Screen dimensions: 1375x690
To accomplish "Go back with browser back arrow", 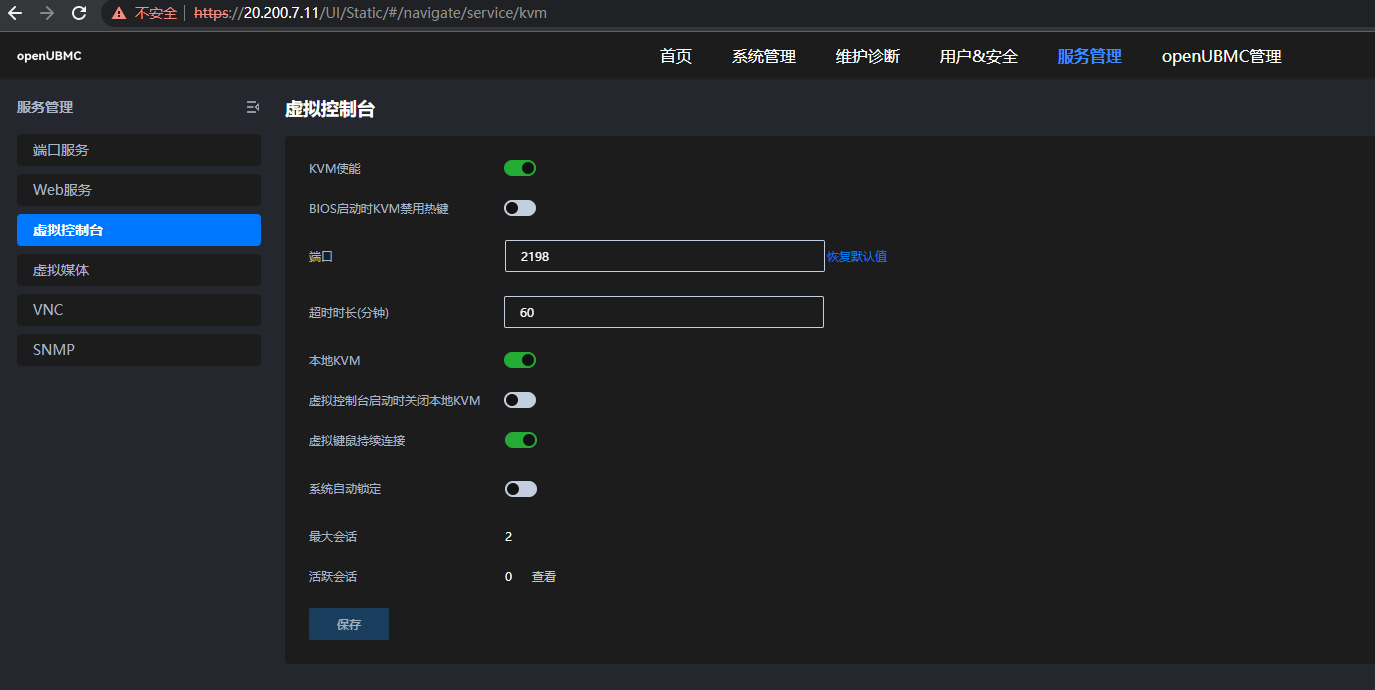I will click(x=15, y=14).
